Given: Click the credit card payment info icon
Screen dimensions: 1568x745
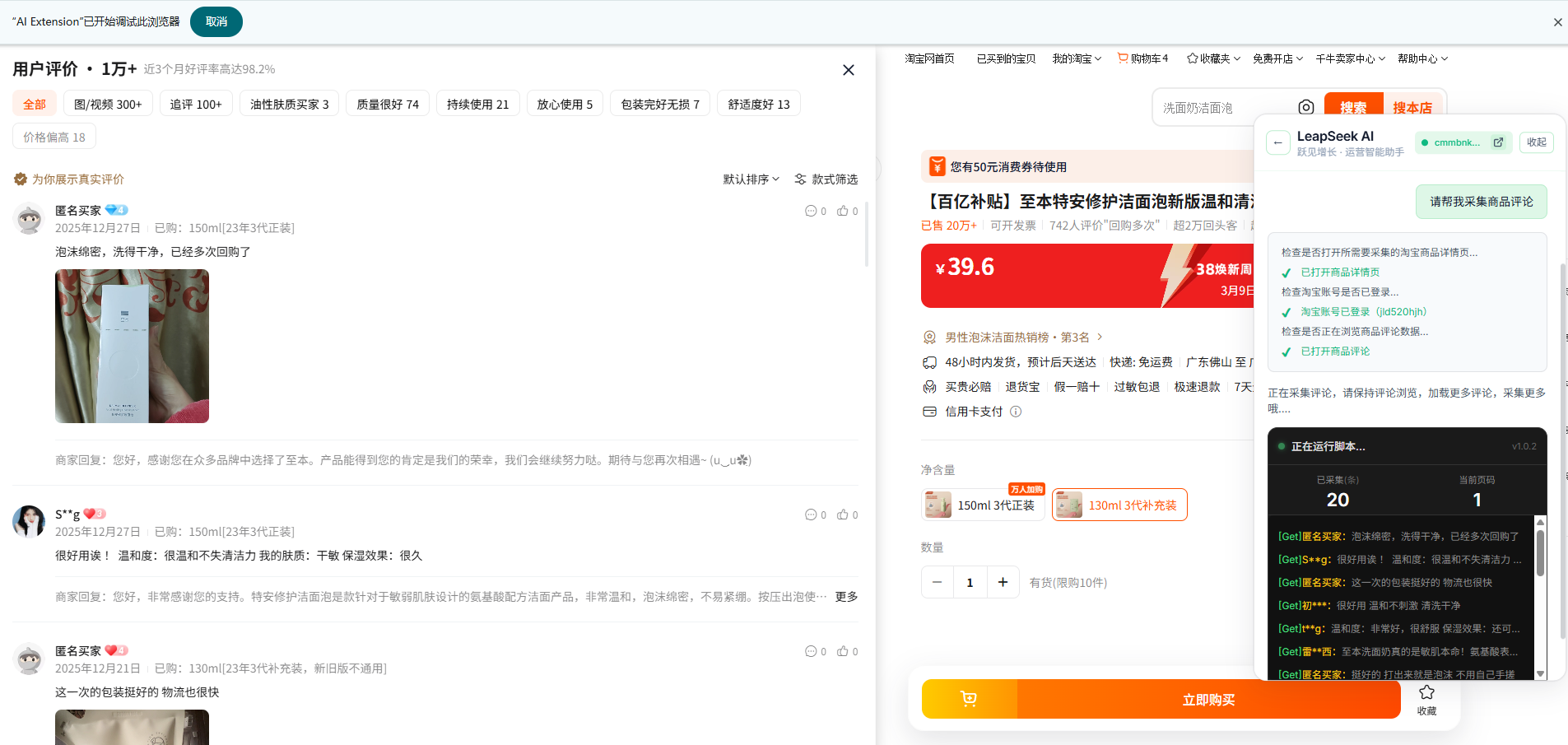Looking at the screenshot, I should [1016, 412].
